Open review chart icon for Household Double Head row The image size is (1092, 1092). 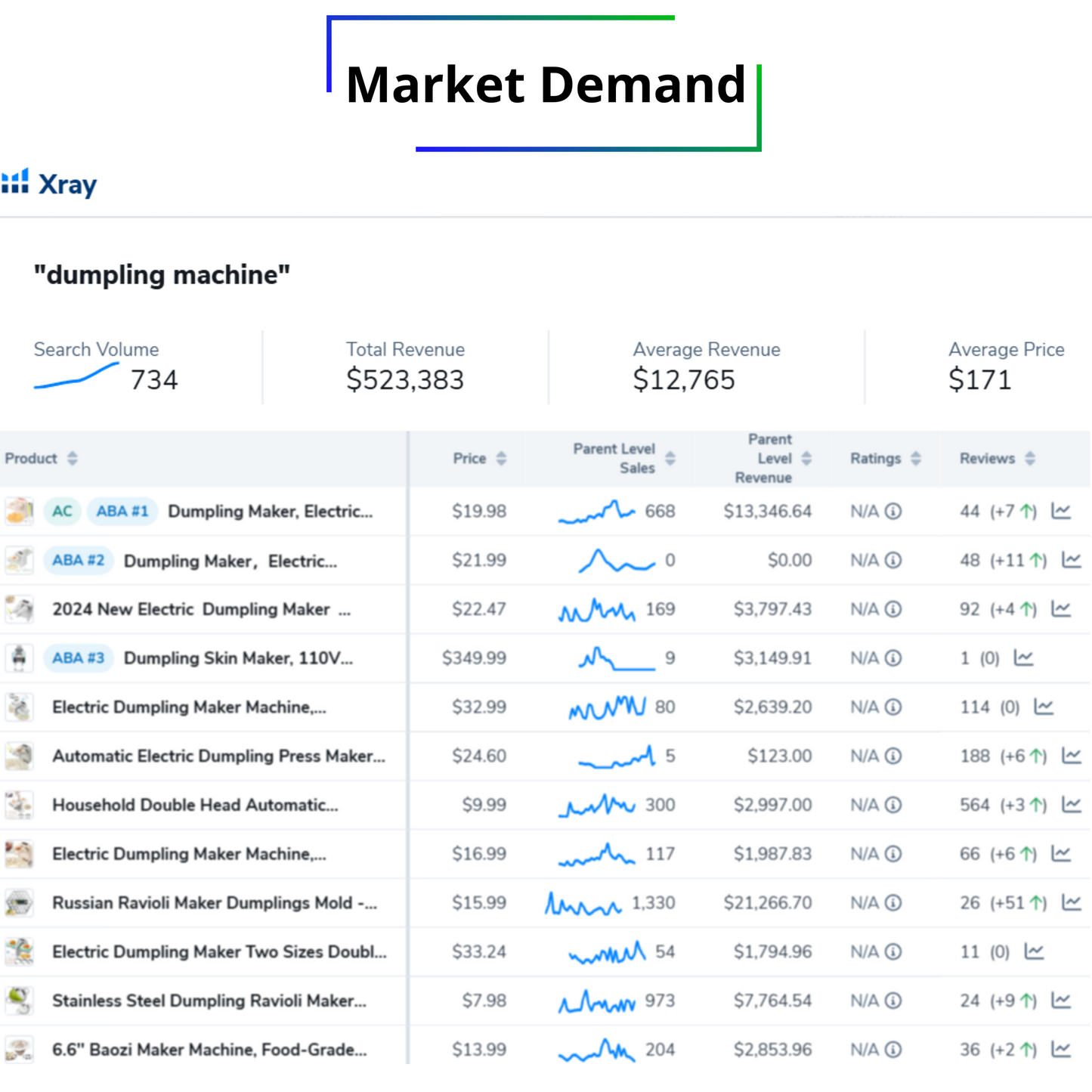[x=1072, y=805]
